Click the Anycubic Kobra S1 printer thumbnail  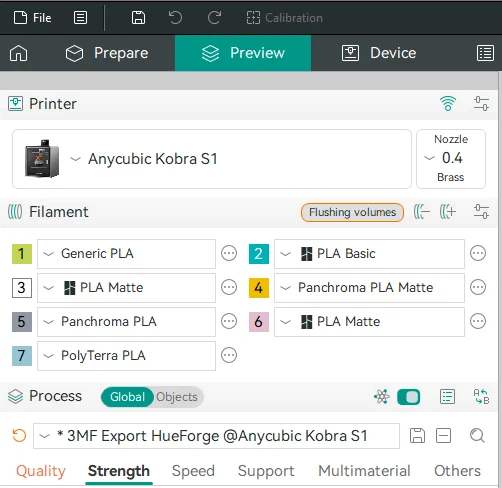42,159
